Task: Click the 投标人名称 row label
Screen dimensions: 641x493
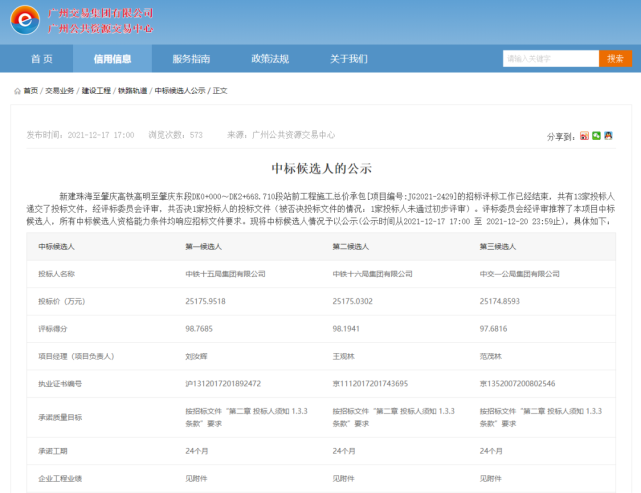Action: [56, 274]
